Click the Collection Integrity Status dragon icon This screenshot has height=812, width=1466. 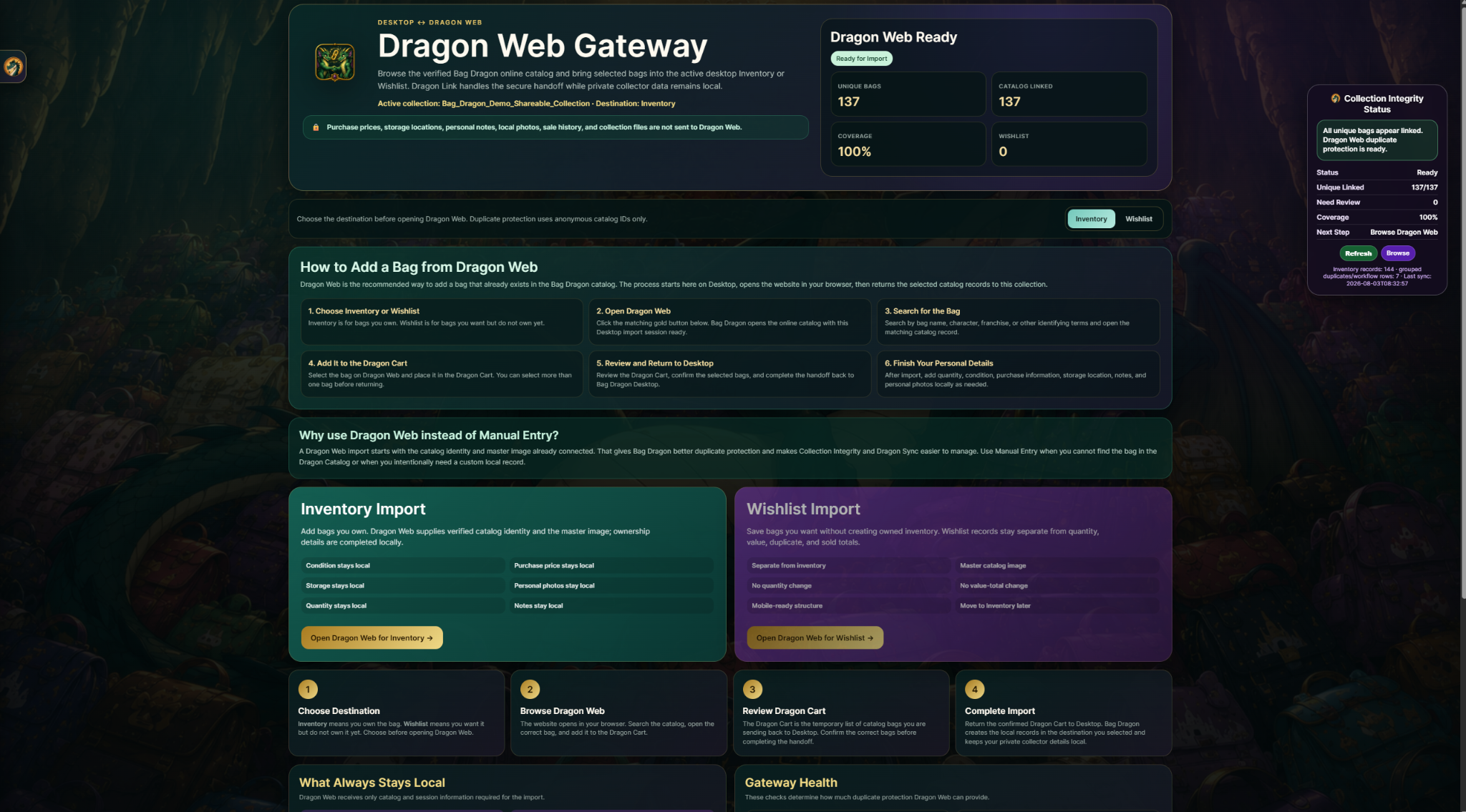pos(1335,99)
